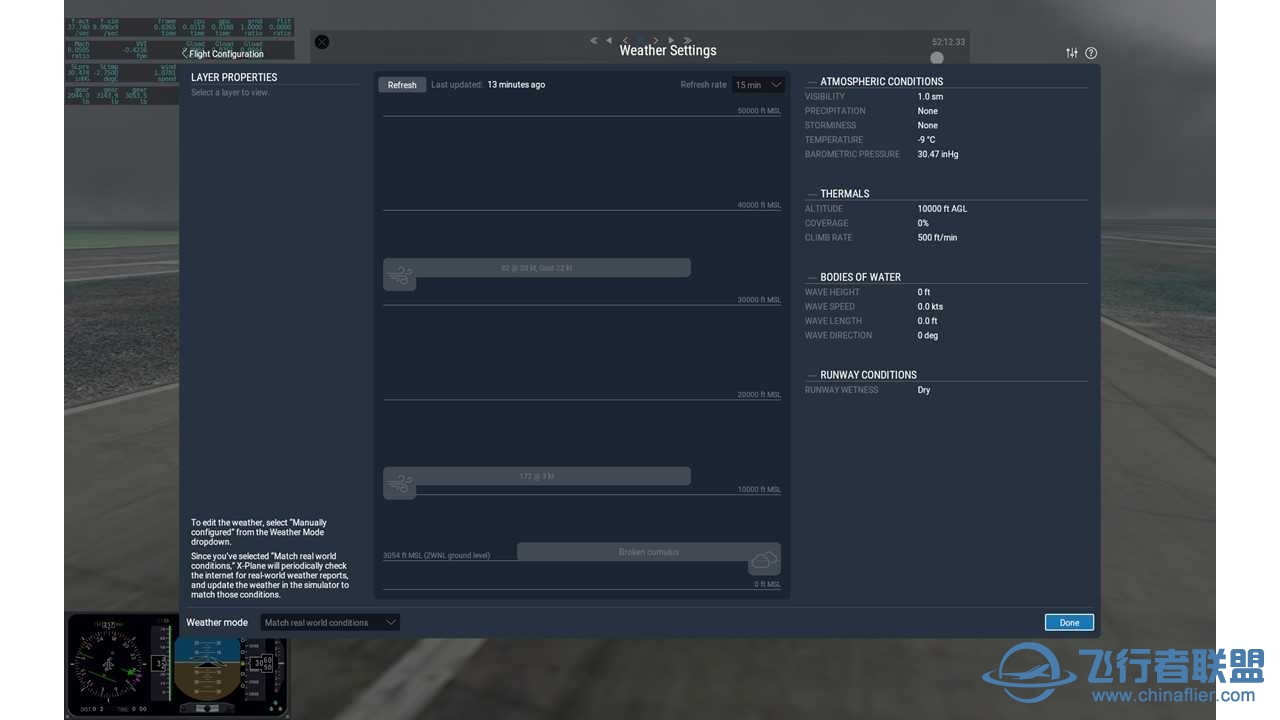
Task: Click visibility value '1.0 sm'
Action: [x=930, y=97]
